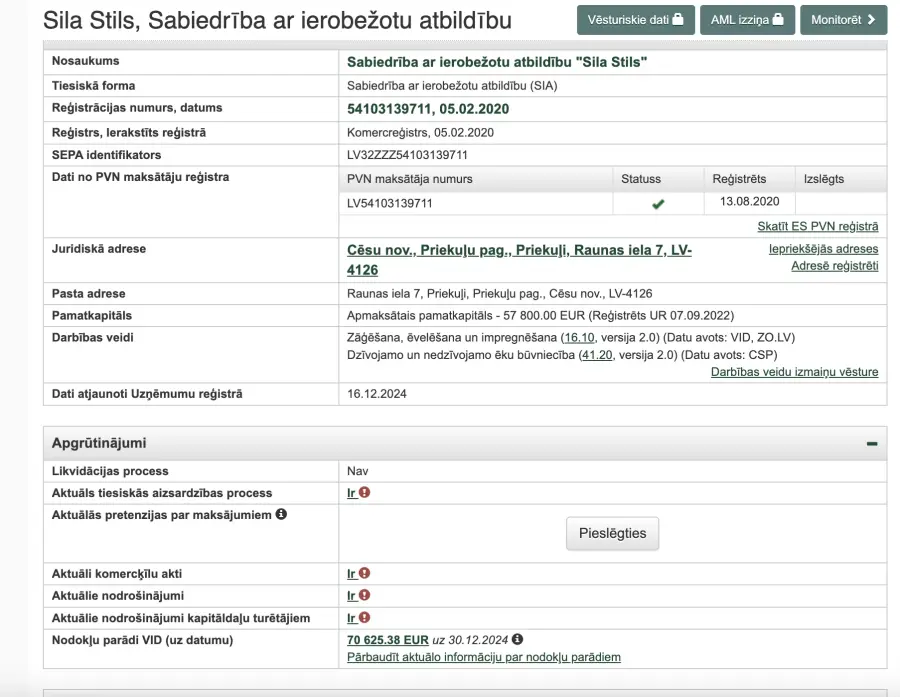Click Komercreģistrs, 05.02.2020 value
Viewport: 900px width, 697px height.
pyautogui.click(x=420, y=133)
